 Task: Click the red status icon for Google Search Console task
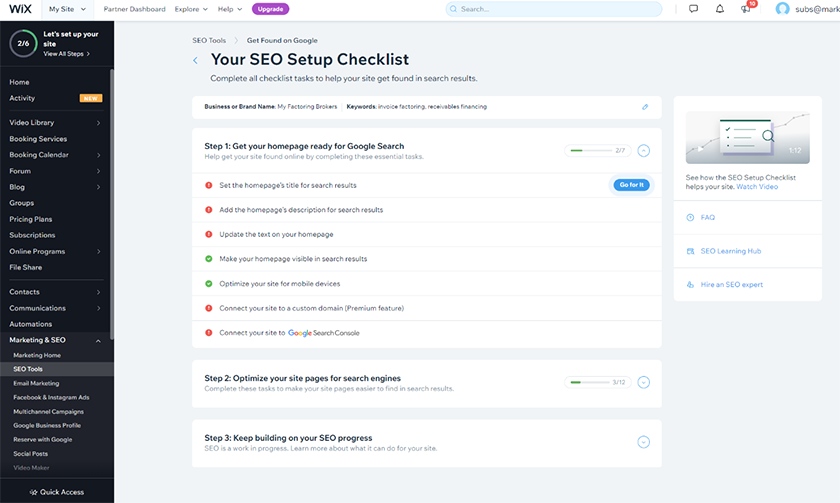point(209,333)
